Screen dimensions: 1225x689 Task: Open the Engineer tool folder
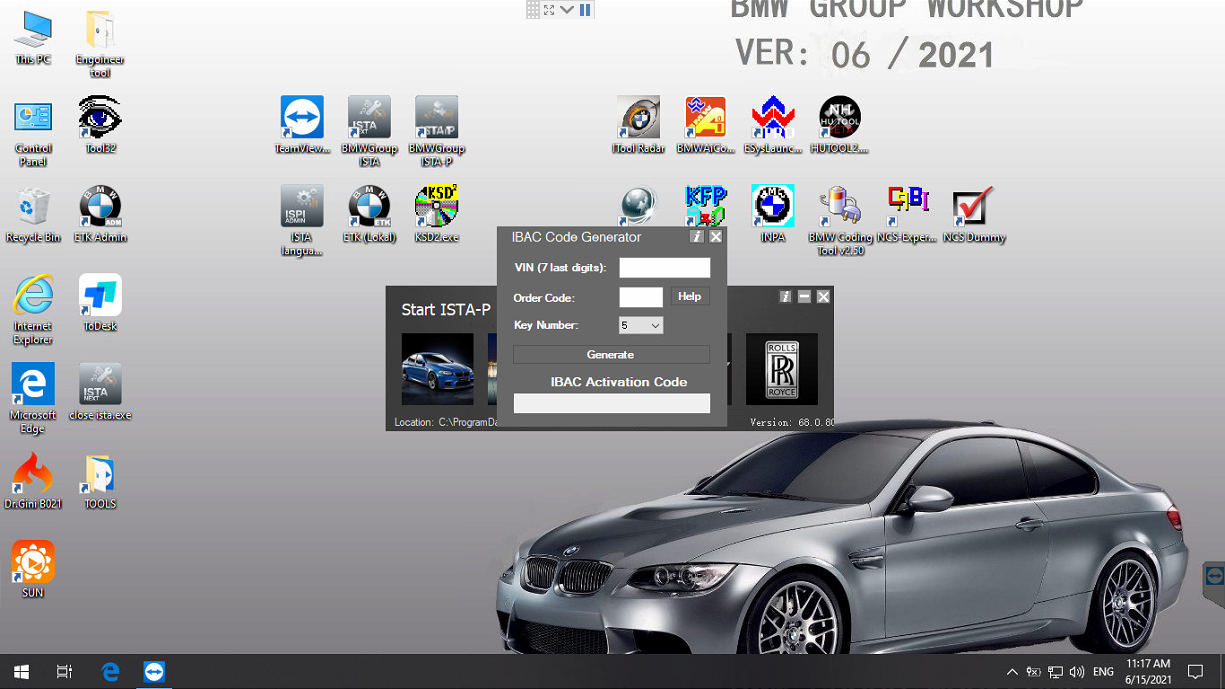click(100, 45)
